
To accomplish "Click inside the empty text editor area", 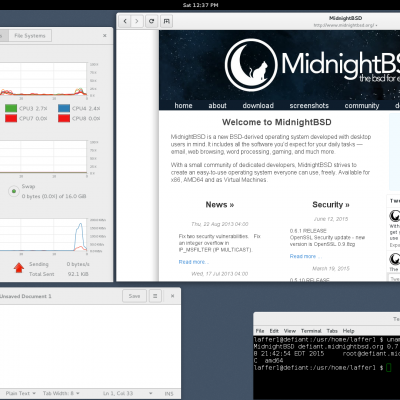I will tap(90, 346).
